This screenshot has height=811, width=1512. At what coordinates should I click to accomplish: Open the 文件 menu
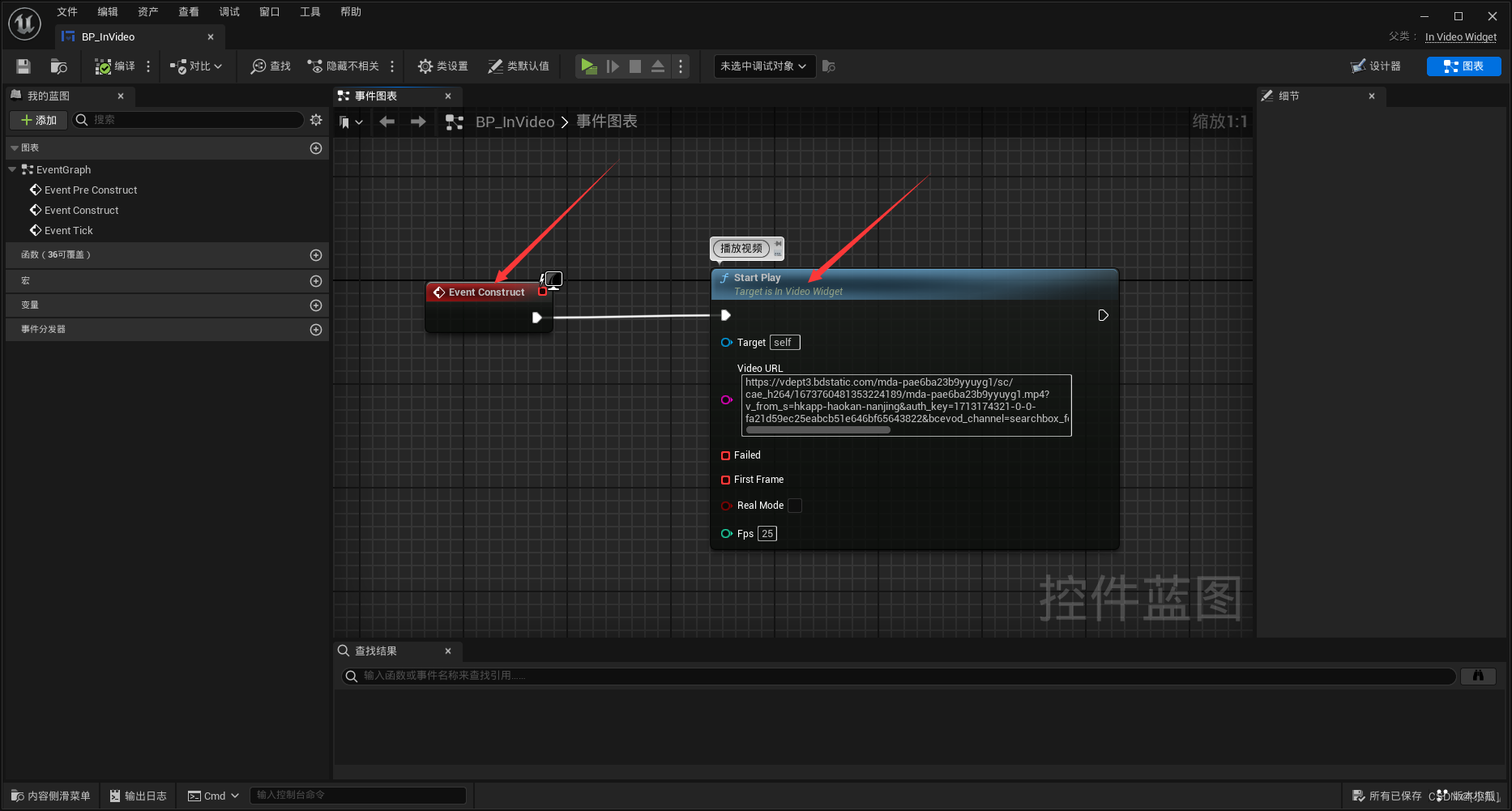[67, 11]
